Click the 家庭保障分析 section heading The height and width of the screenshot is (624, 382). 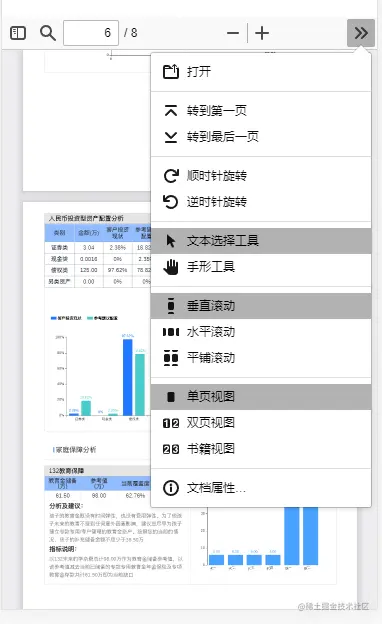point(75,450)
